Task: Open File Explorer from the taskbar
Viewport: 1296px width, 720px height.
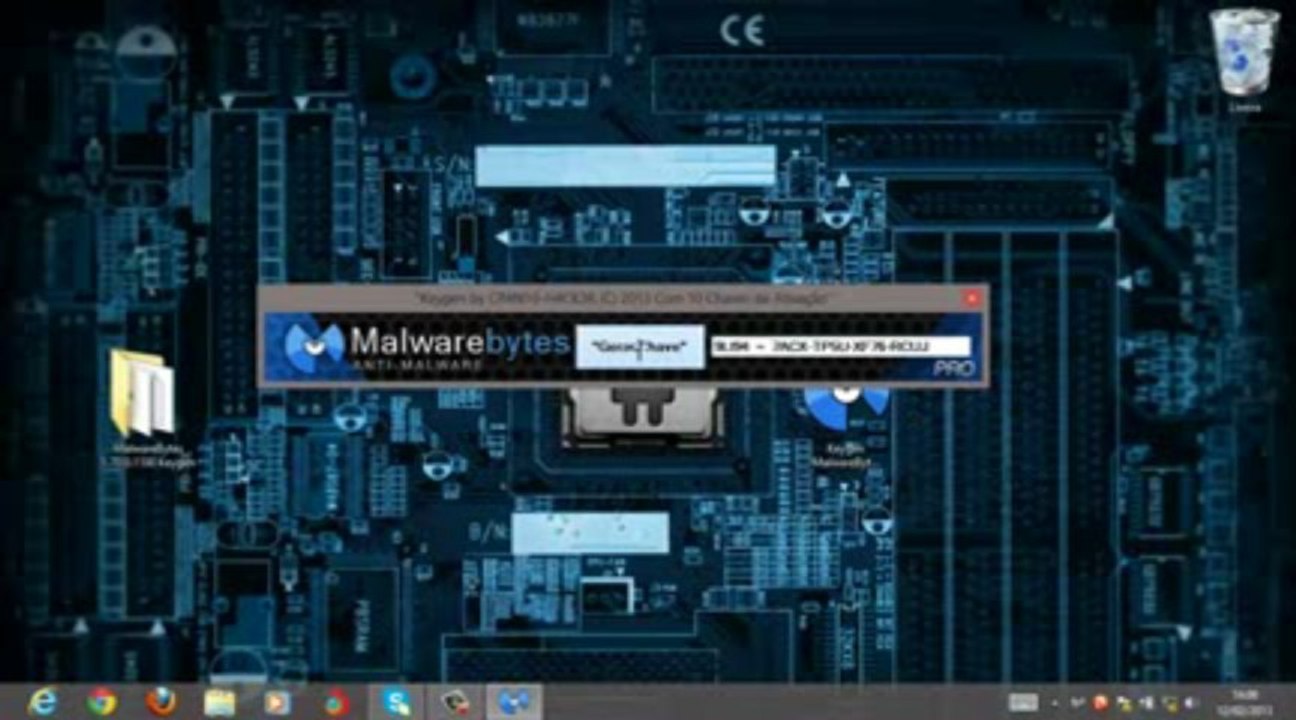Action: pyautogui.click(x=219, y=702)
